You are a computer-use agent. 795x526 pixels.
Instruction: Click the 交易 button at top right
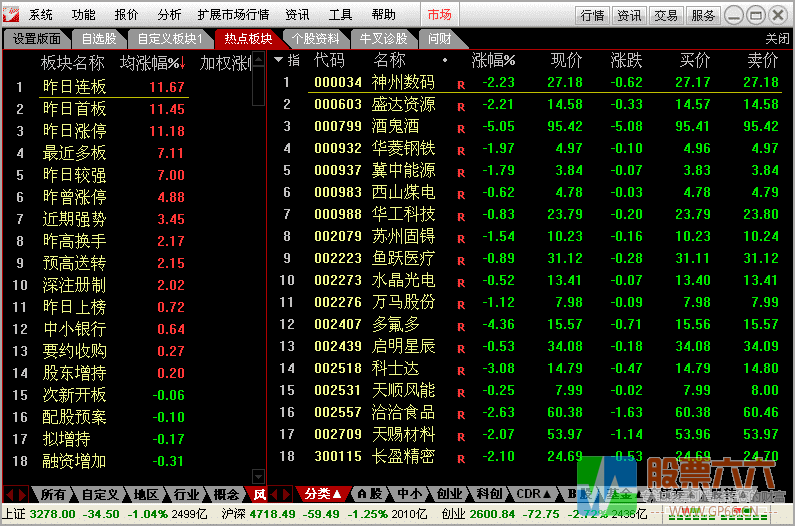(666, 16)
